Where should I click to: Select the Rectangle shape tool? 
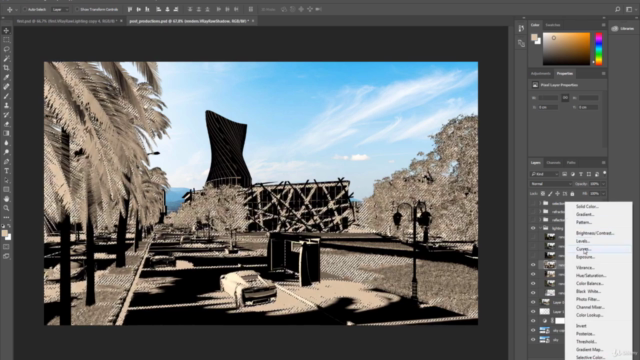[6, 189]
